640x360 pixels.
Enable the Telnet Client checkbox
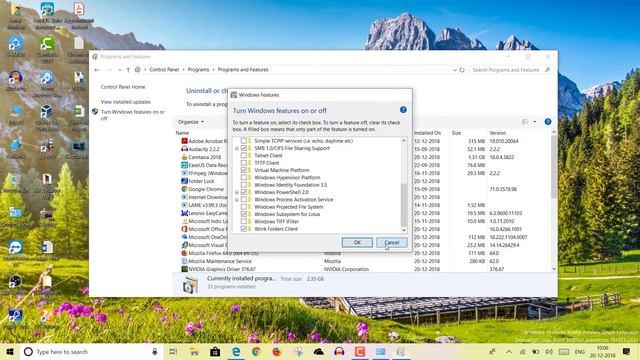click(244, 156)
